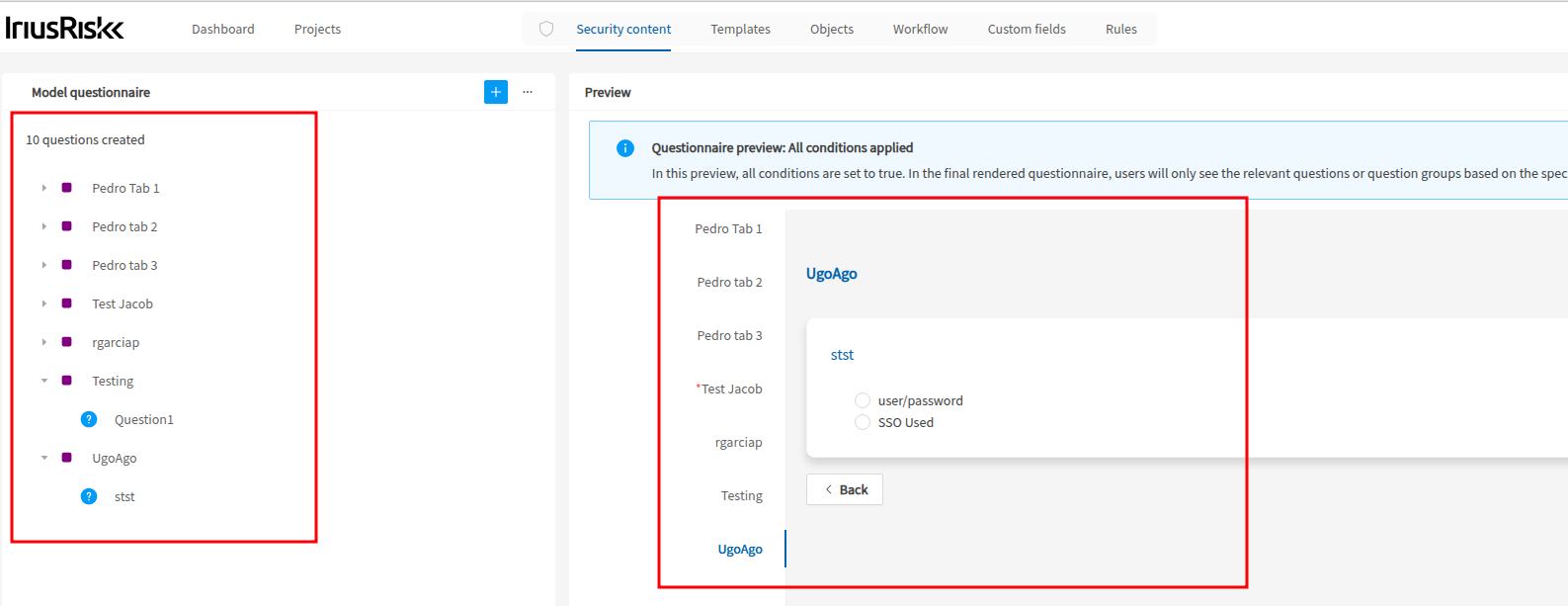Expand the Pedro Tab 1 tree node

tap(44, 188)
